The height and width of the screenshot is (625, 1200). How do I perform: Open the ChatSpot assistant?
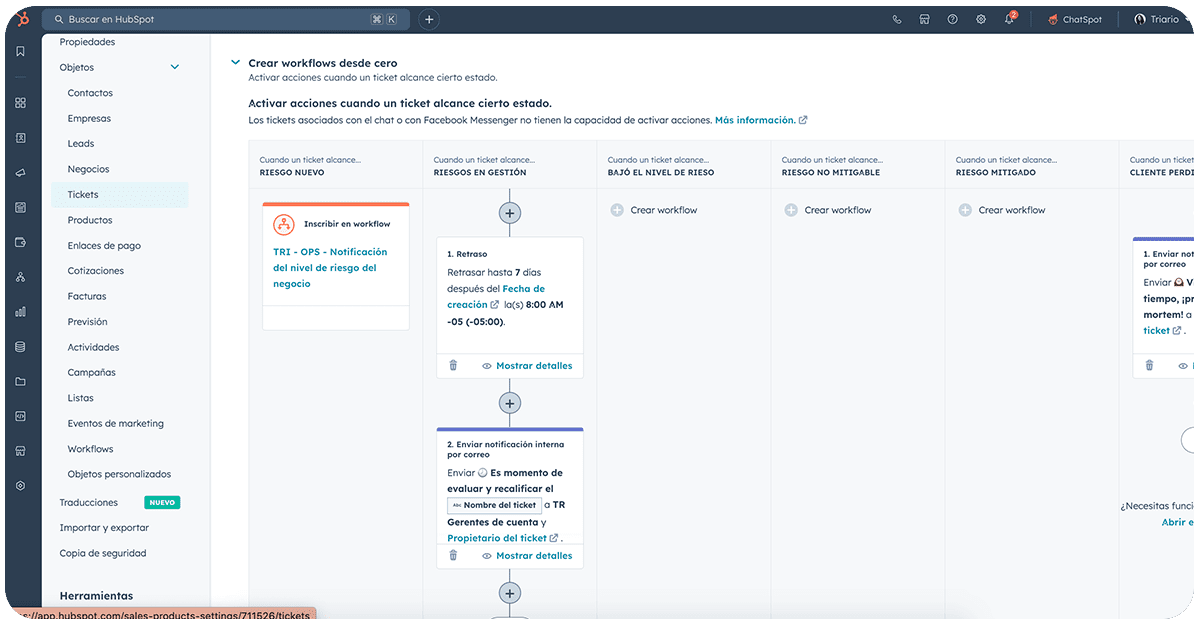click(1075, 19)
